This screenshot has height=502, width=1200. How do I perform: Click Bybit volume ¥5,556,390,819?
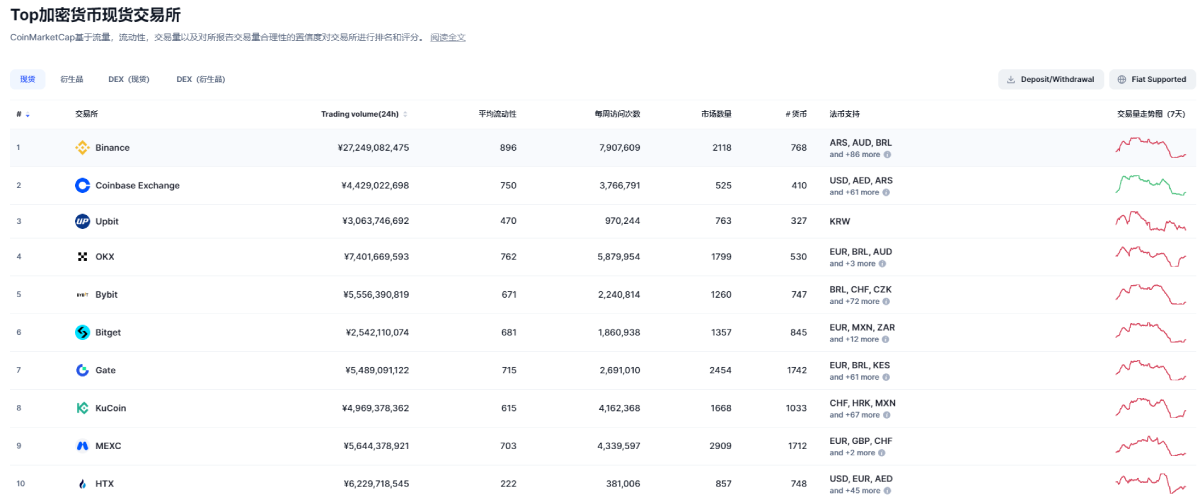pos(376,295)
